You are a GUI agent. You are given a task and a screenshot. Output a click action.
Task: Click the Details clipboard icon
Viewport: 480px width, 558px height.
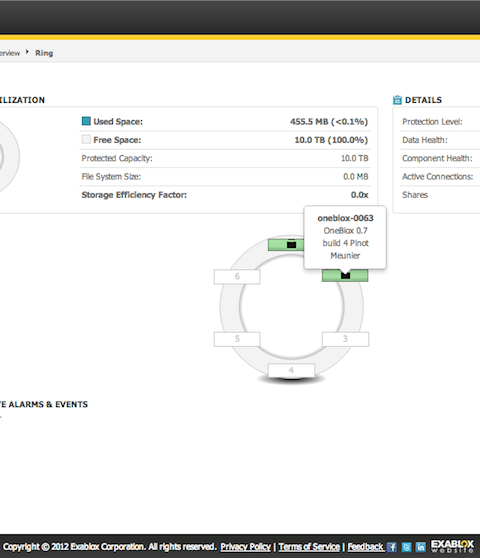[x=397, y=100]
